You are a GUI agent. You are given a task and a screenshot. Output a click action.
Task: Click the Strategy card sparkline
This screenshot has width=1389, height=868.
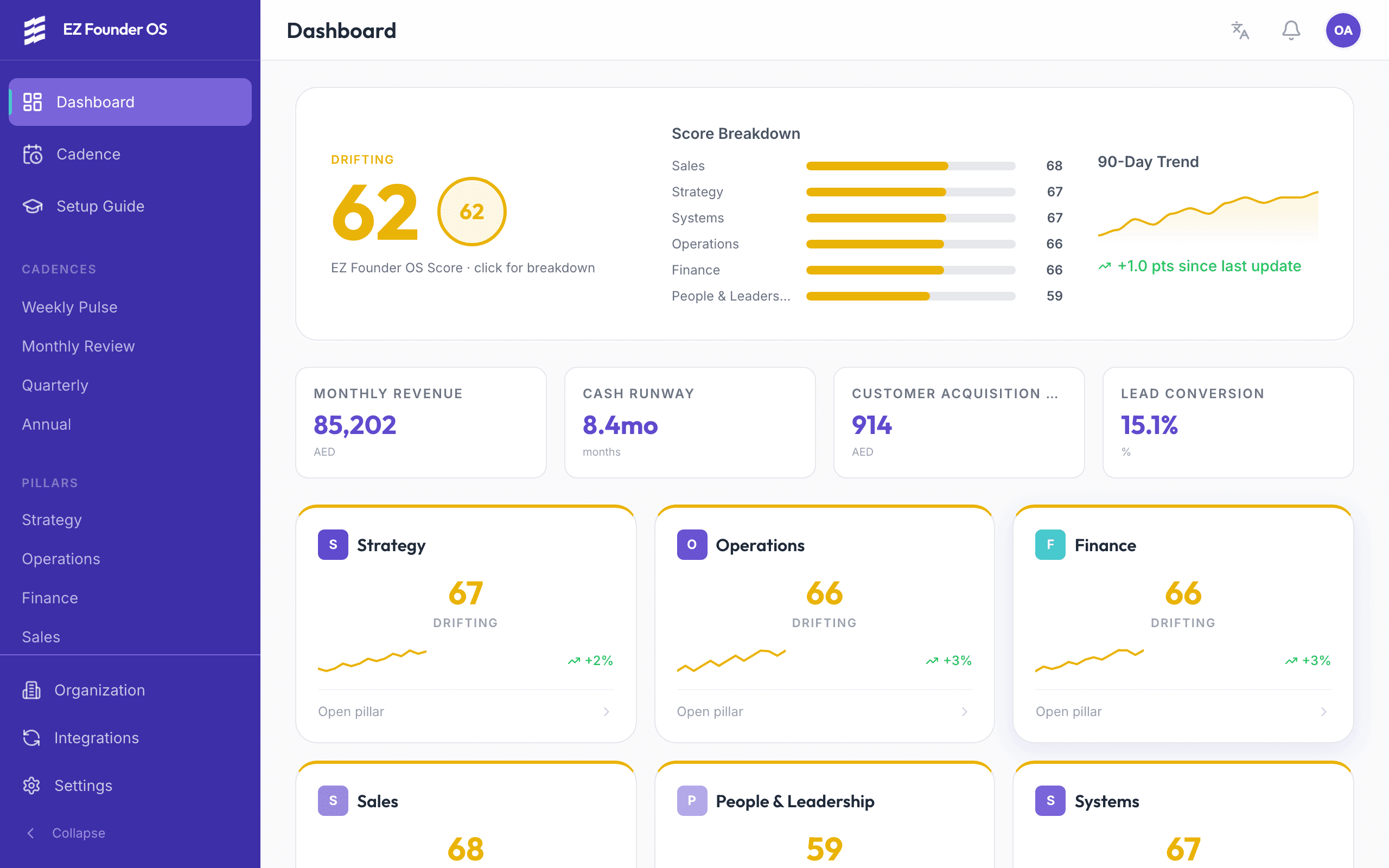(x=372, y=660)
